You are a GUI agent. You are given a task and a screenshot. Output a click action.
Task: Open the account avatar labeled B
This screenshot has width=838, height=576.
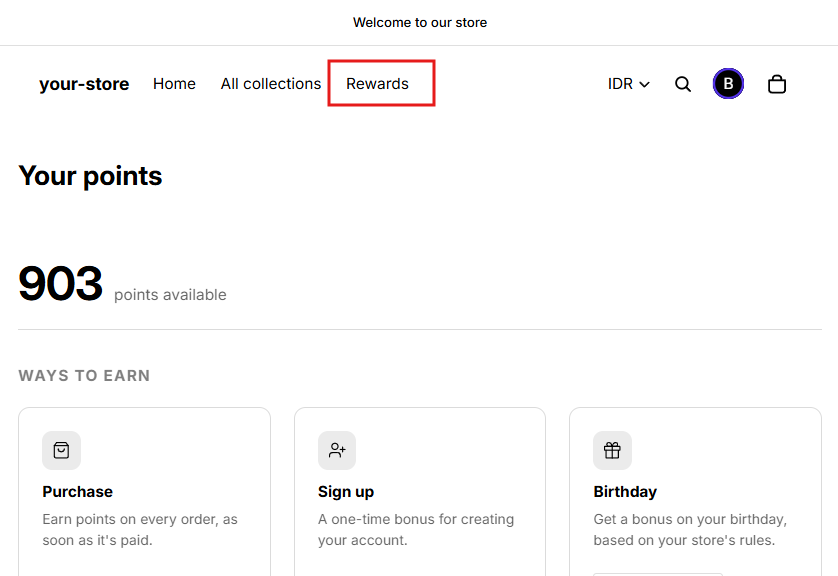pyautogui.click(x=728, y=83)
